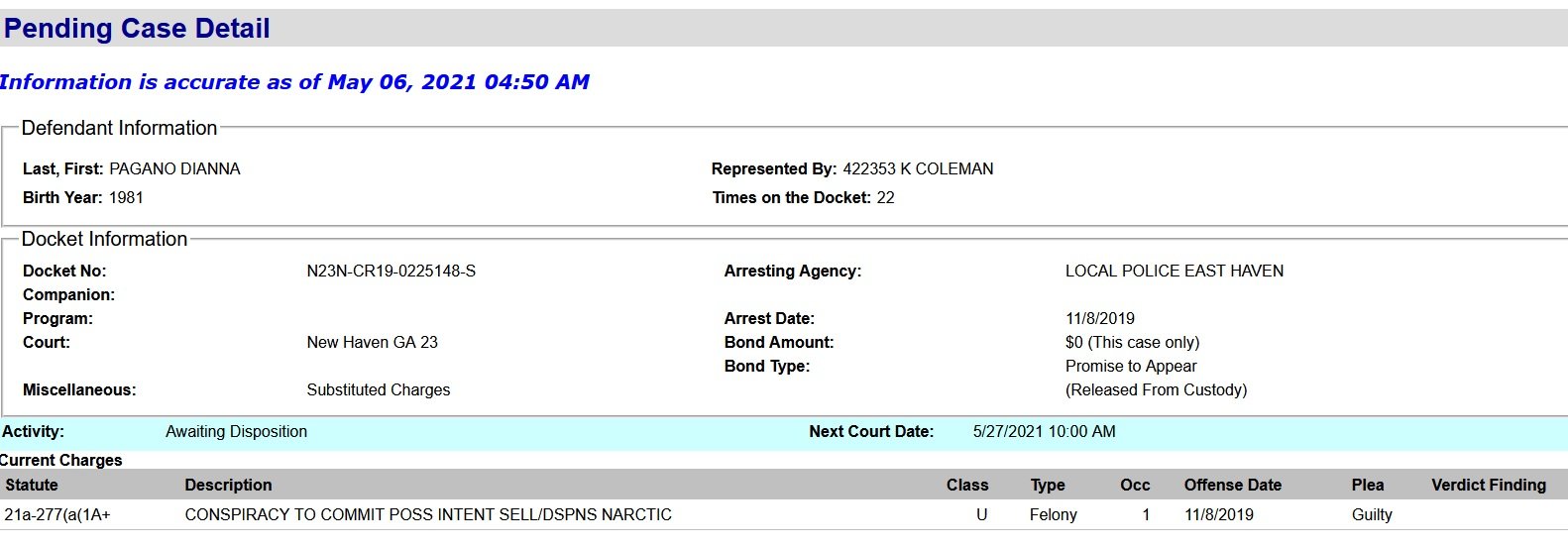
Task: Click the court name New Haven GA 23
Action: (x=372, y=342)
